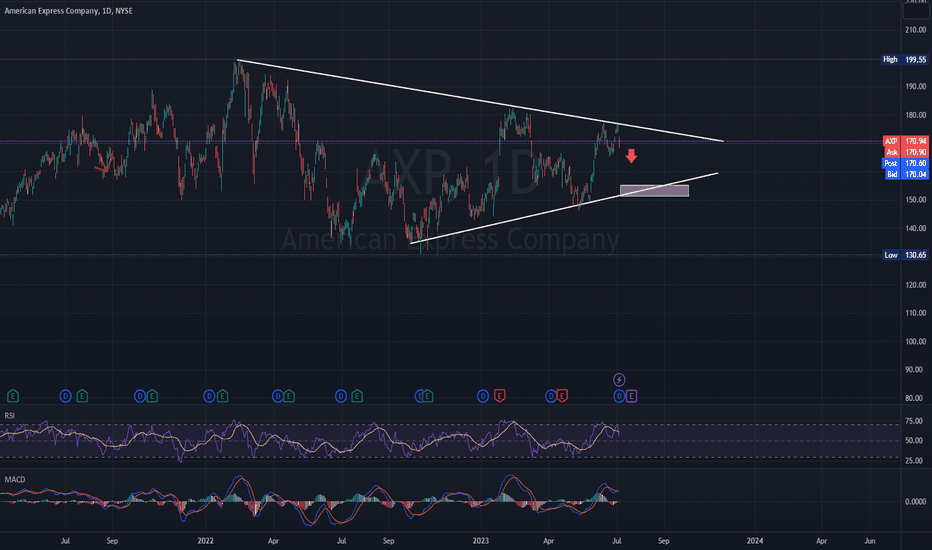
Task: Click the Bid 170.04 price label
Action: click(906, 174)
